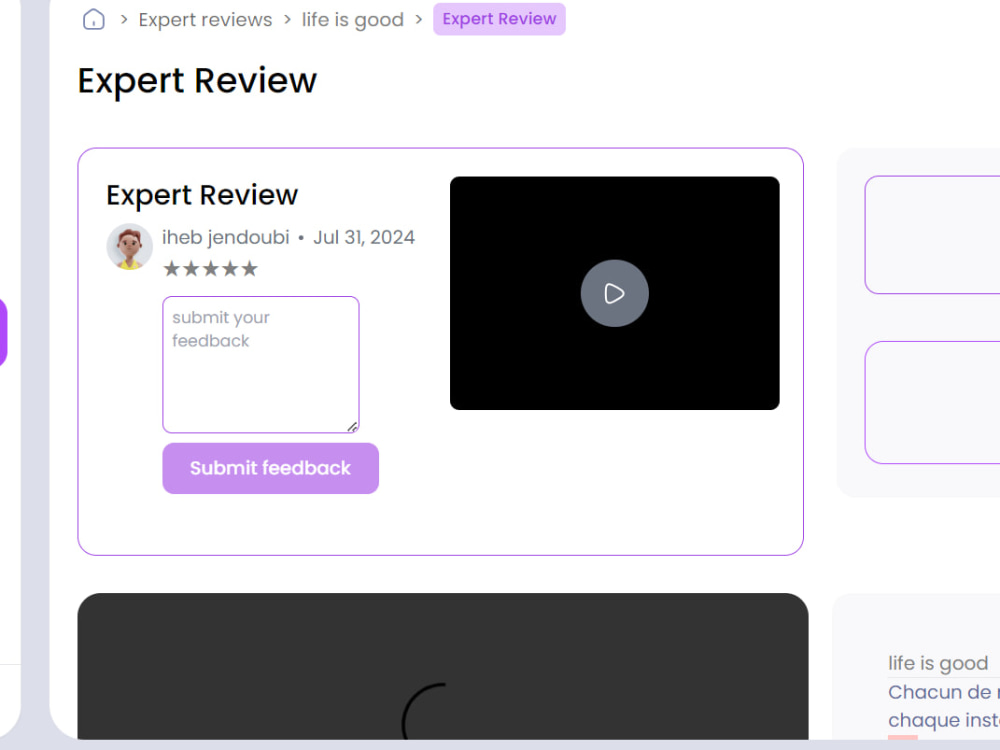Click the purple tab on left edge

[3, 332]
